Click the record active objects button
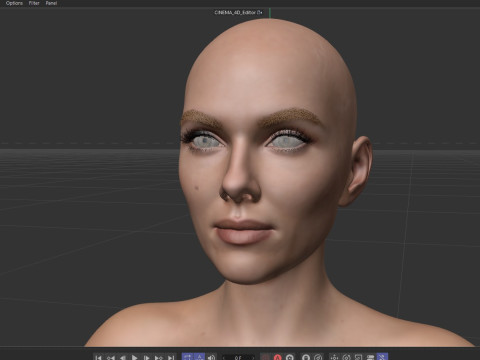480x360 pixels. pyautogui.click(x=265, y=357)
